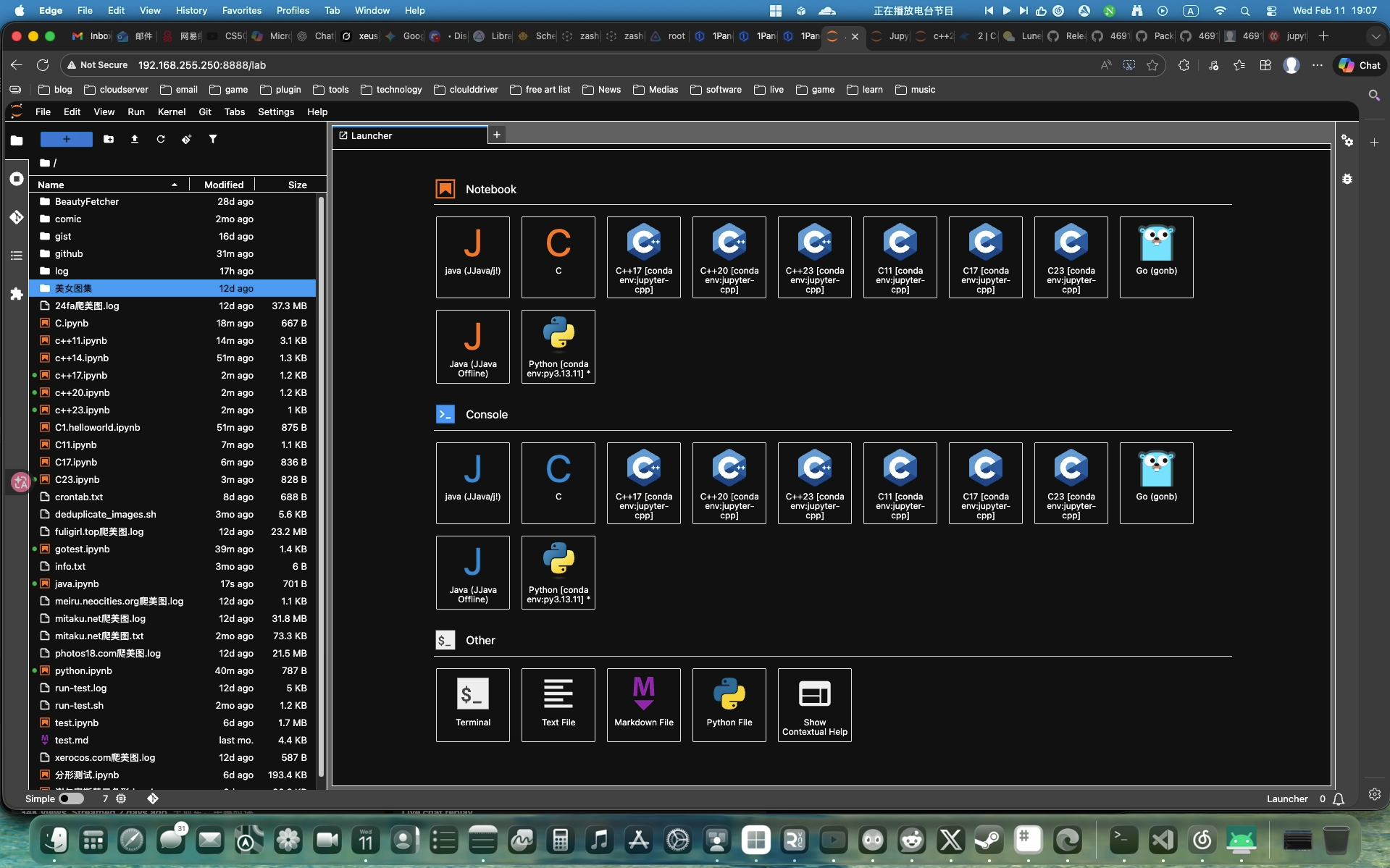The height and width of the screenshot is (868, 1390).
Task: Open the property inspector right sidebar icon
Action: pyautogui.click(x=1347, y=140)
